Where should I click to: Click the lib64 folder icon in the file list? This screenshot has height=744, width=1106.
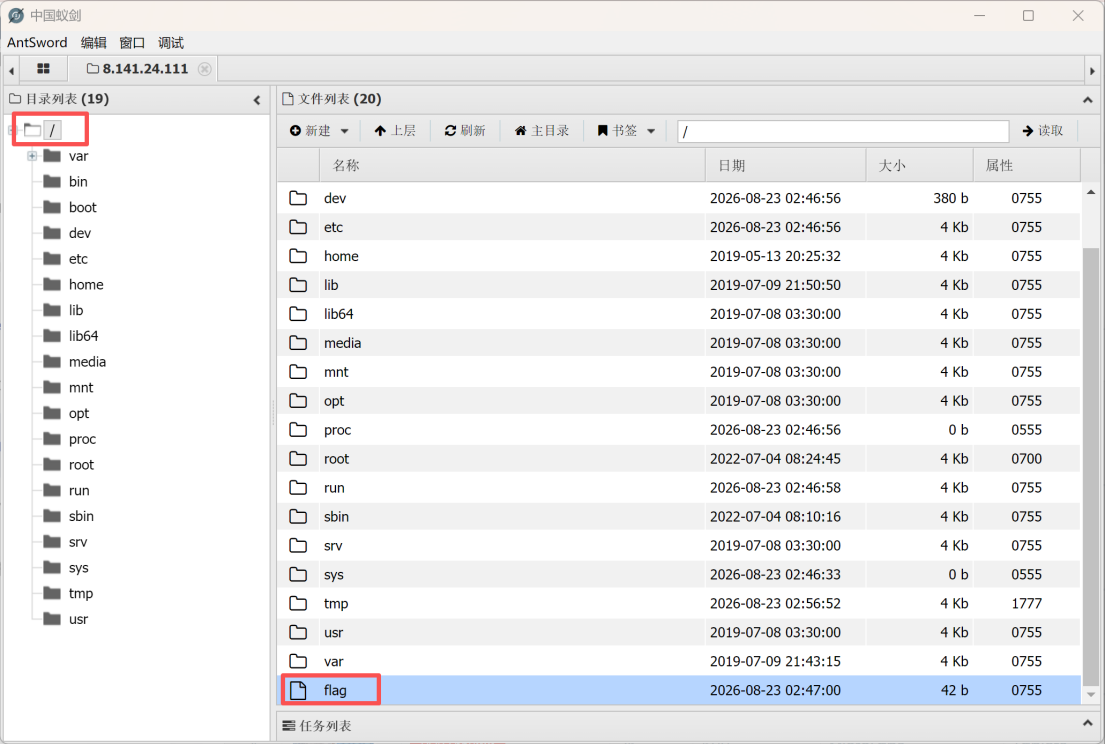[x=298, y=314]
